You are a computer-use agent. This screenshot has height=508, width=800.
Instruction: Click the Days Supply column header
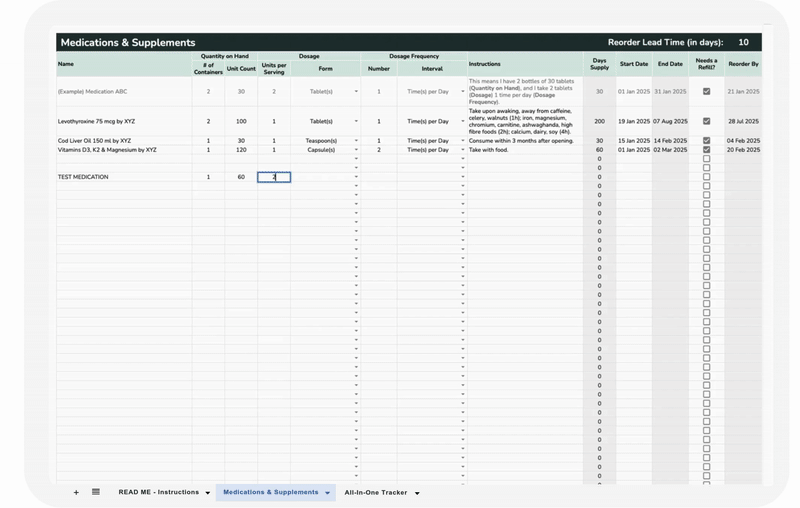tap(599, 64)
